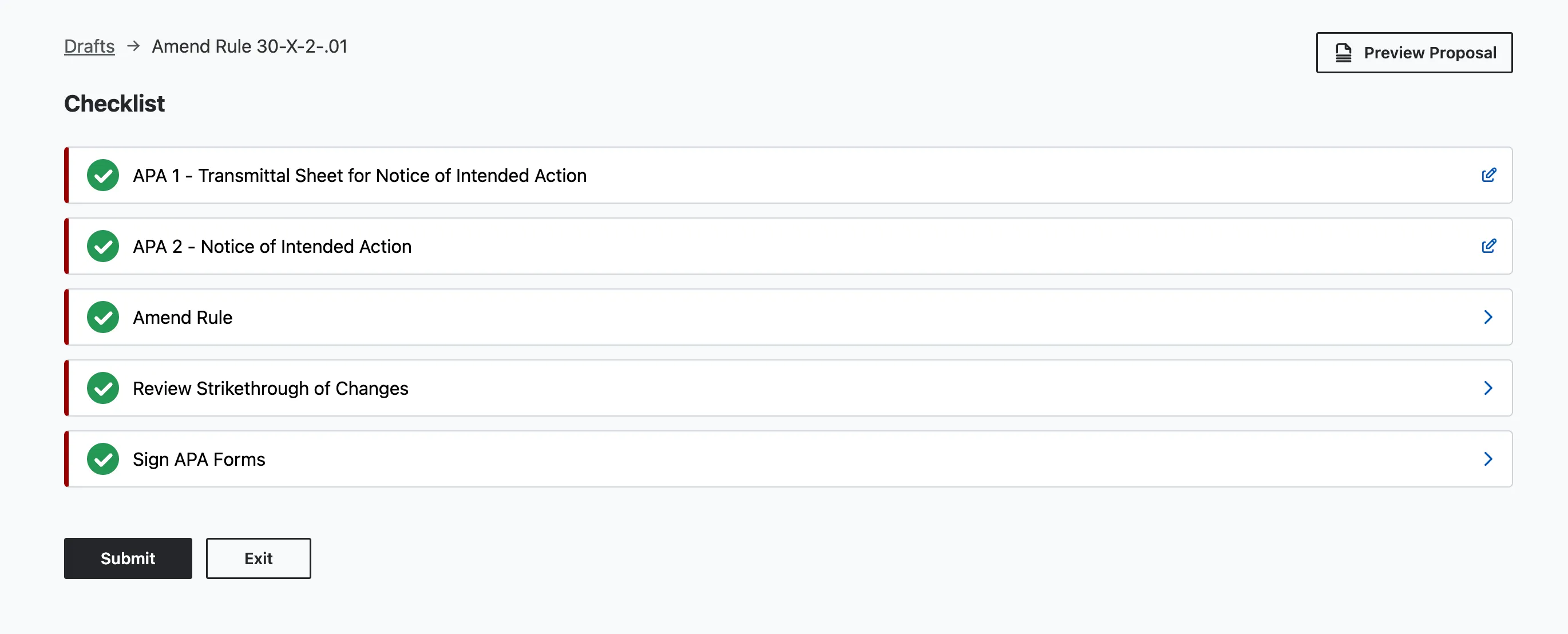Click edit icon for APA 1 Transmittal Sheet
Screen dimensions: 1568x634
coord(1488,175)
